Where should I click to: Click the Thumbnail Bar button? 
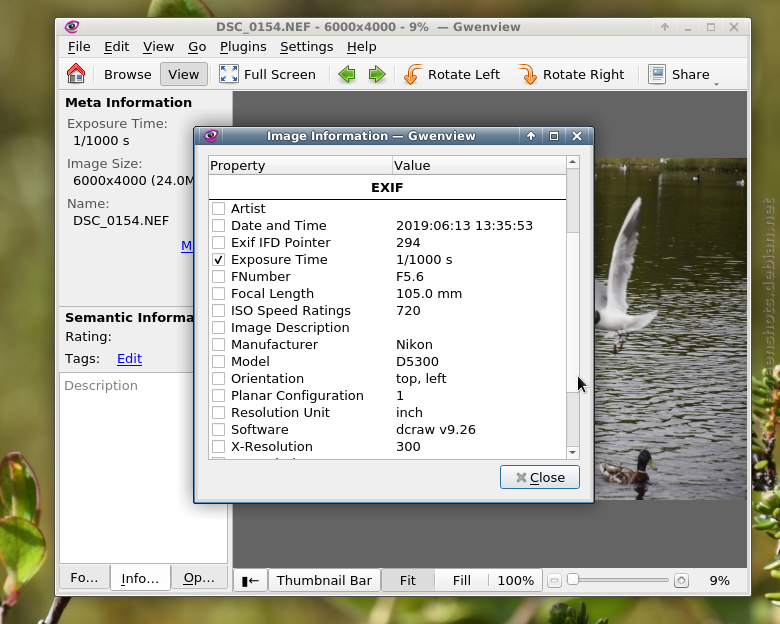[x=324, y=581]
